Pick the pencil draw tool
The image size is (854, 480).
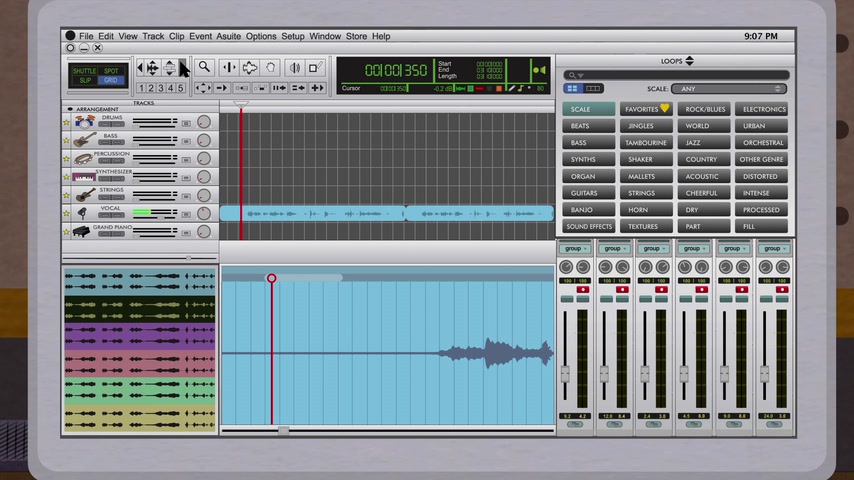[315, 67]
